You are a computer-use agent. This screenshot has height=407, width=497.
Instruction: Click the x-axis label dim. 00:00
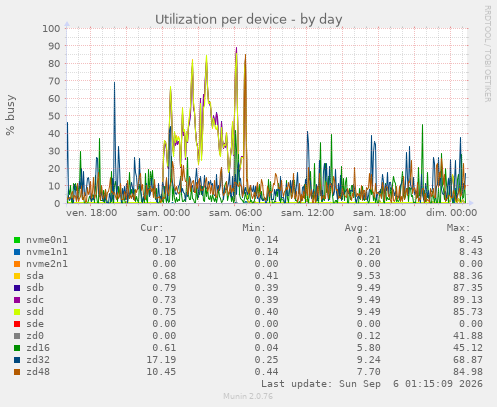click(451, 213)
